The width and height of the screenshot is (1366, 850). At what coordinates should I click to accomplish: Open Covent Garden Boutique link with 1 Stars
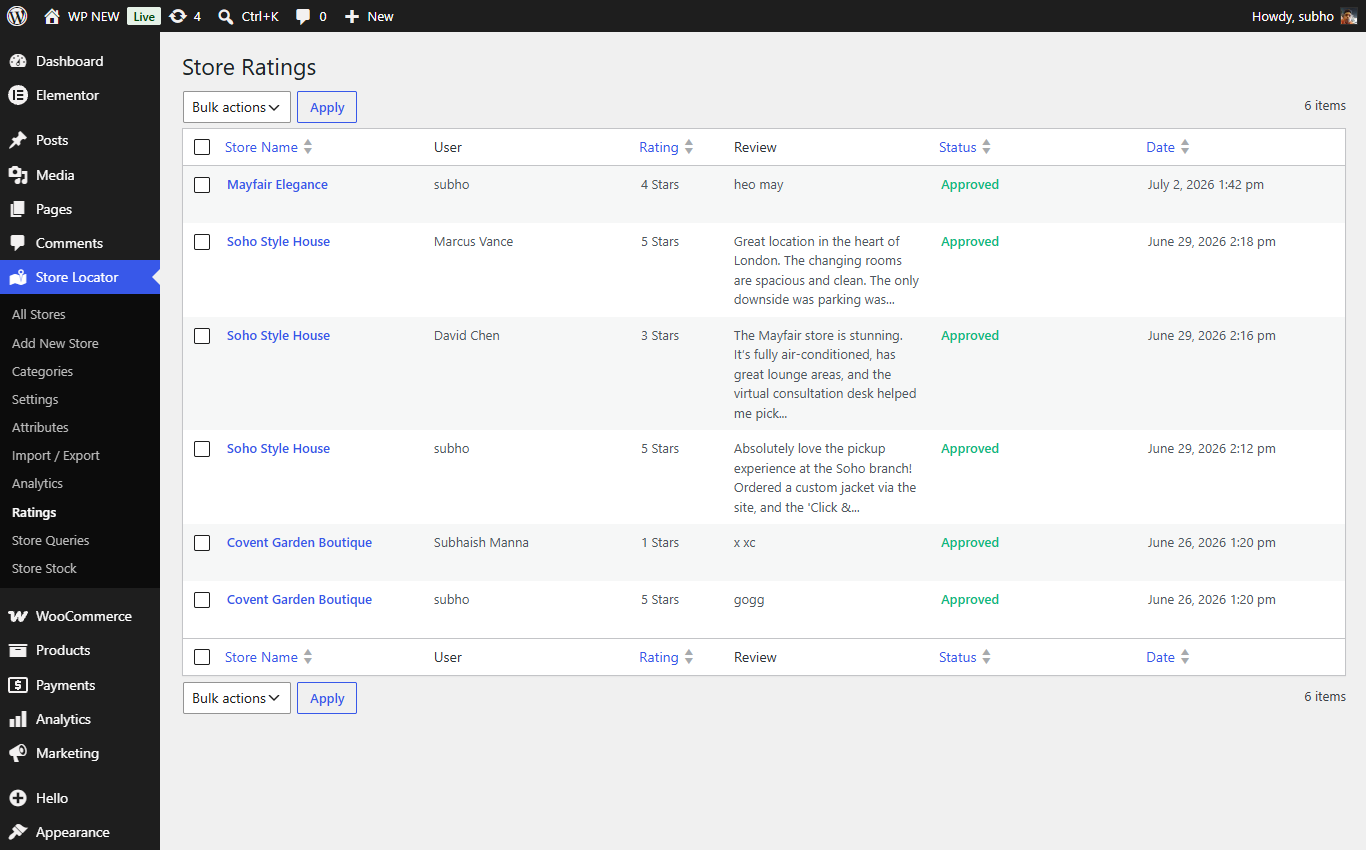point(299,543)
